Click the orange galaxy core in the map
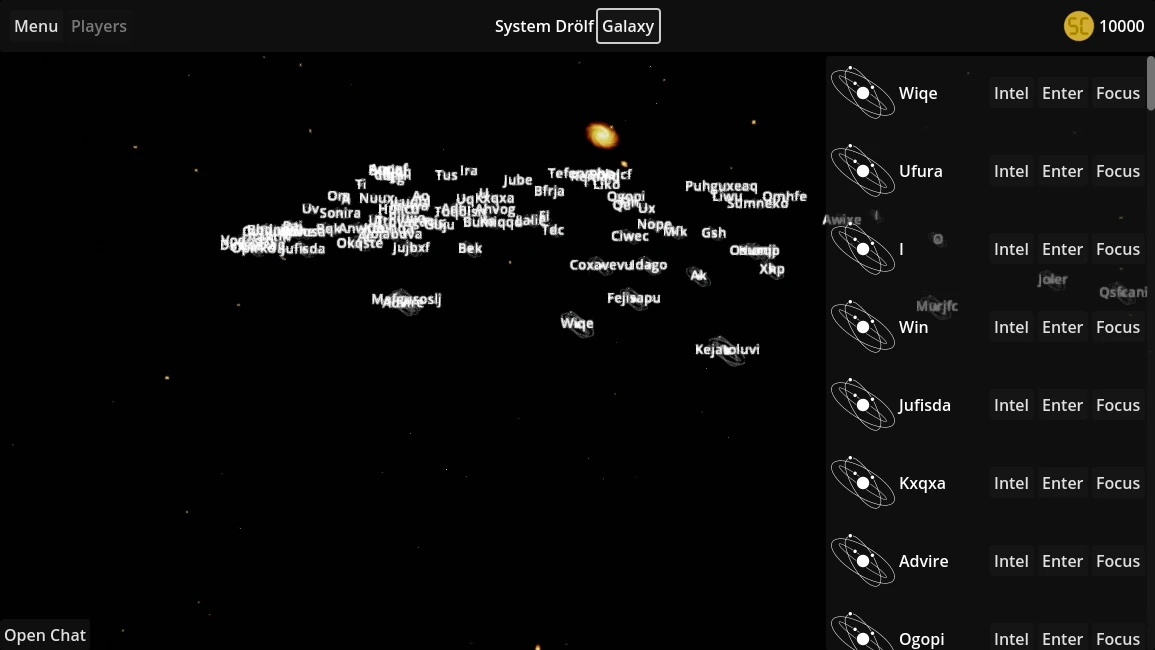This screenshot has height=650, width=1155. (x=602, y=135)
